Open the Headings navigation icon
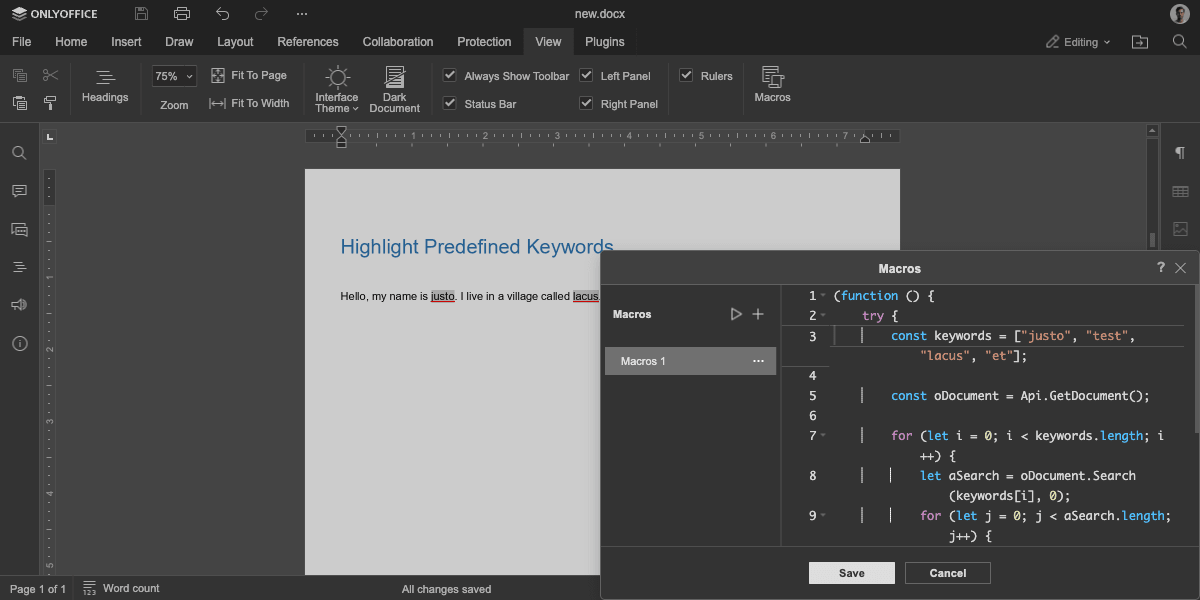 (105, 85)
